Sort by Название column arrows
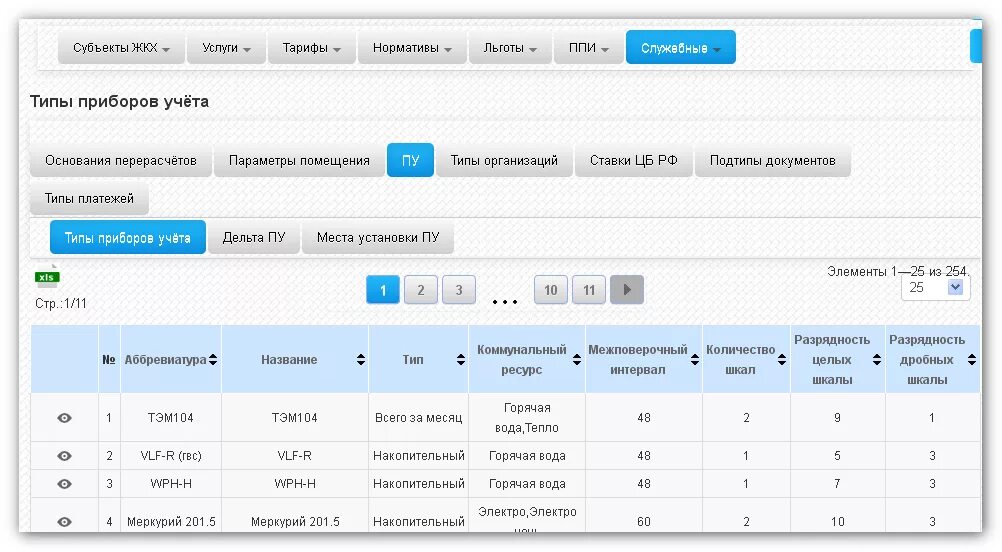The image size is (1002, 552). point(361,360)
